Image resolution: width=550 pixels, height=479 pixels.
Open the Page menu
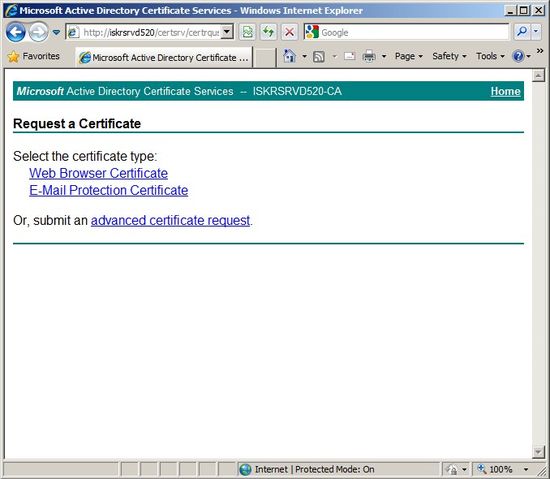click(409, 56)
